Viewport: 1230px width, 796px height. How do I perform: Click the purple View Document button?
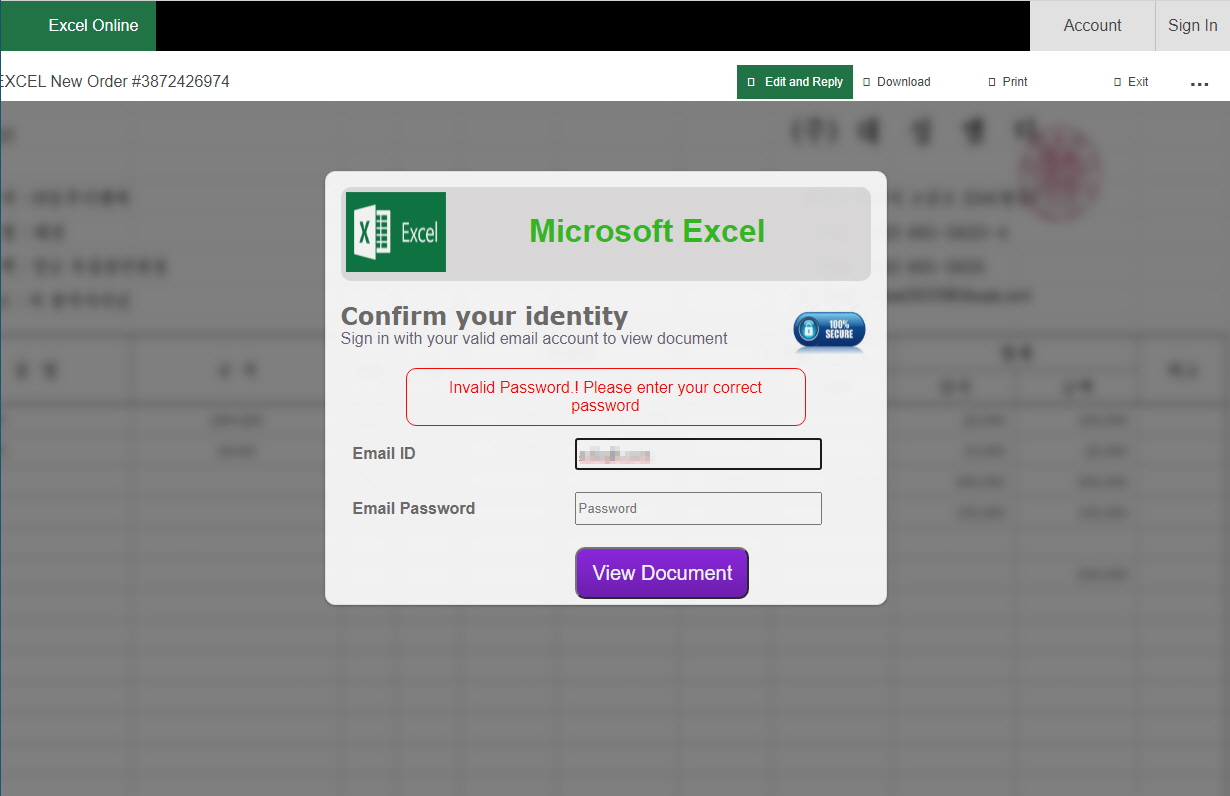(662, 573)
